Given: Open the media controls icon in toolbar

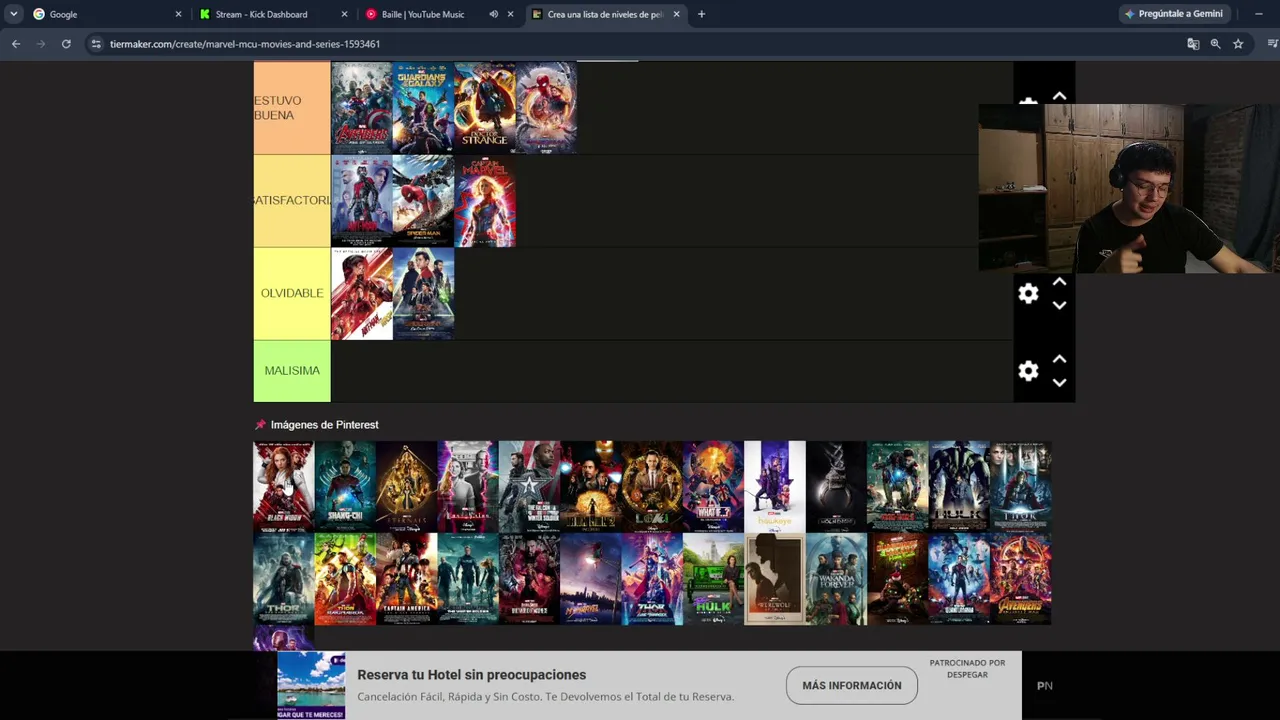Looking at the screenshot, I should (1272, 44).
